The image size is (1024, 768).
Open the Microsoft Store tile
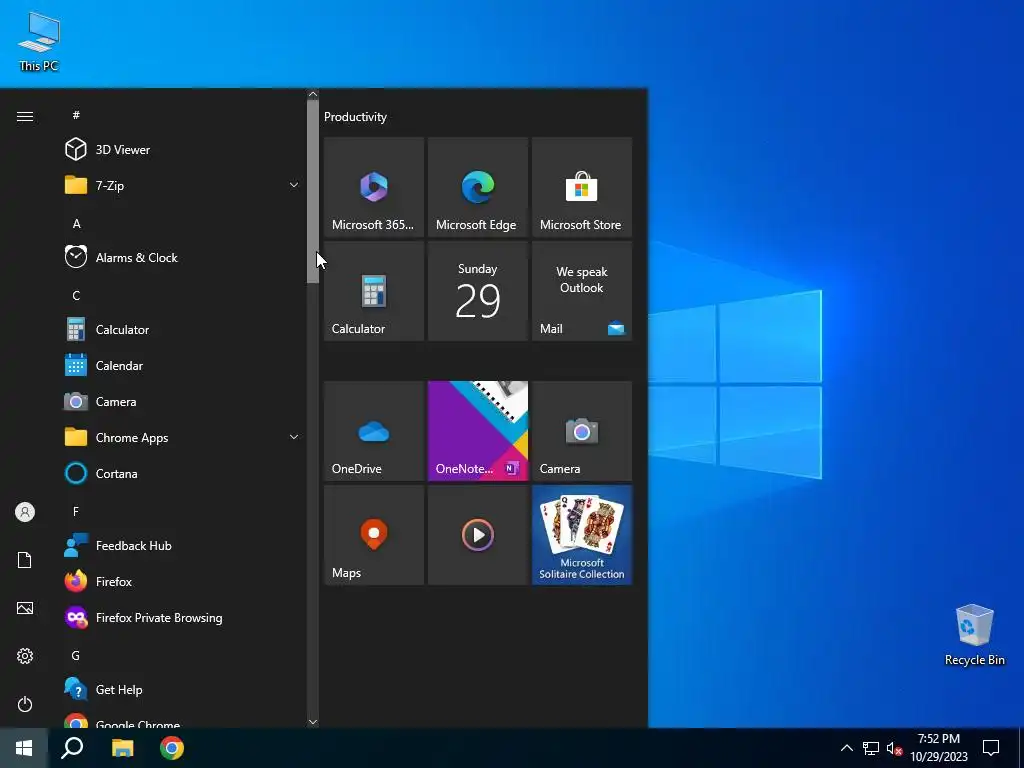(x=582, y=187)
